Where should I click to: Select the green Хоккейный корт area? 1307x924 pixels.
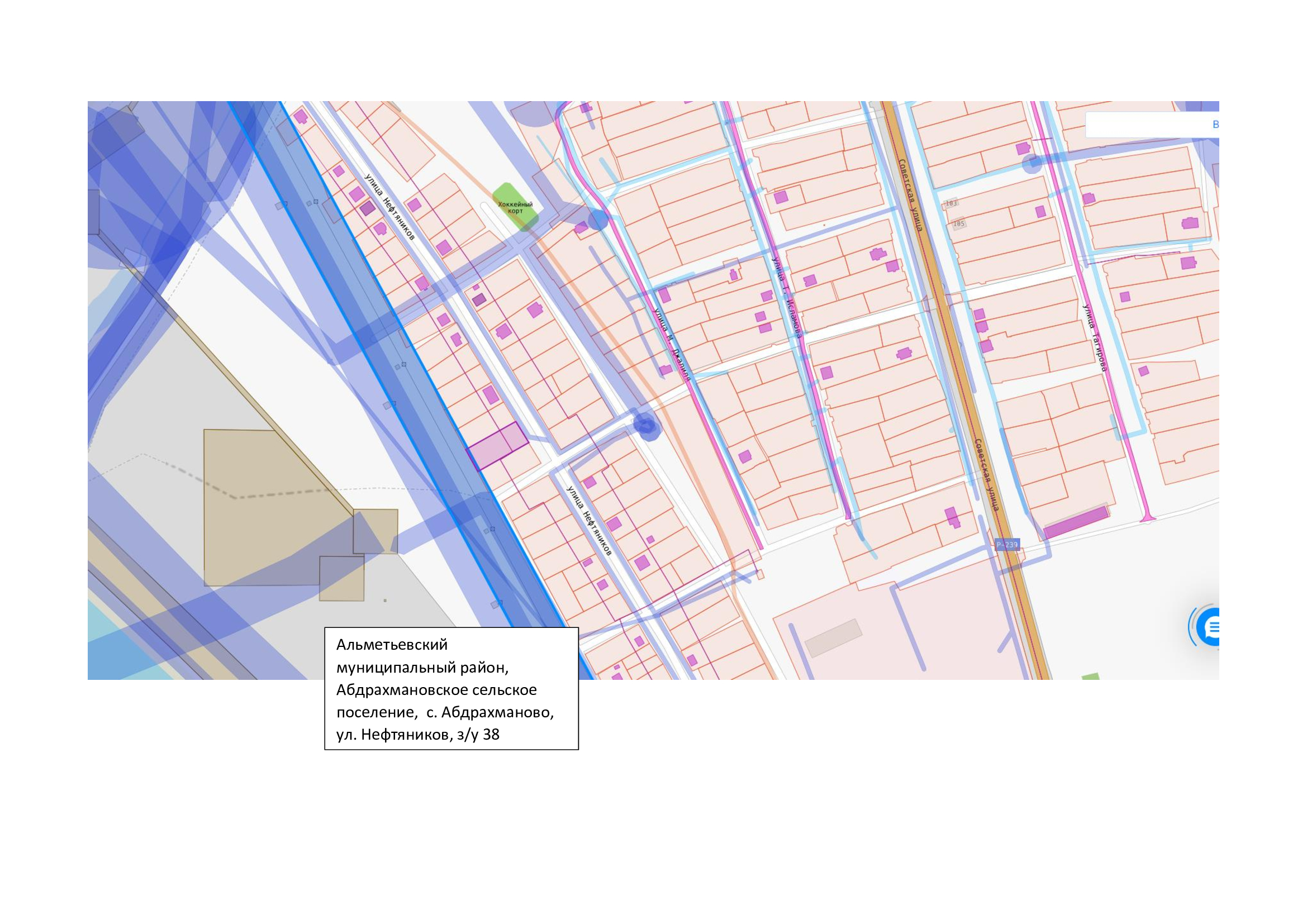[x=515, y=207]
